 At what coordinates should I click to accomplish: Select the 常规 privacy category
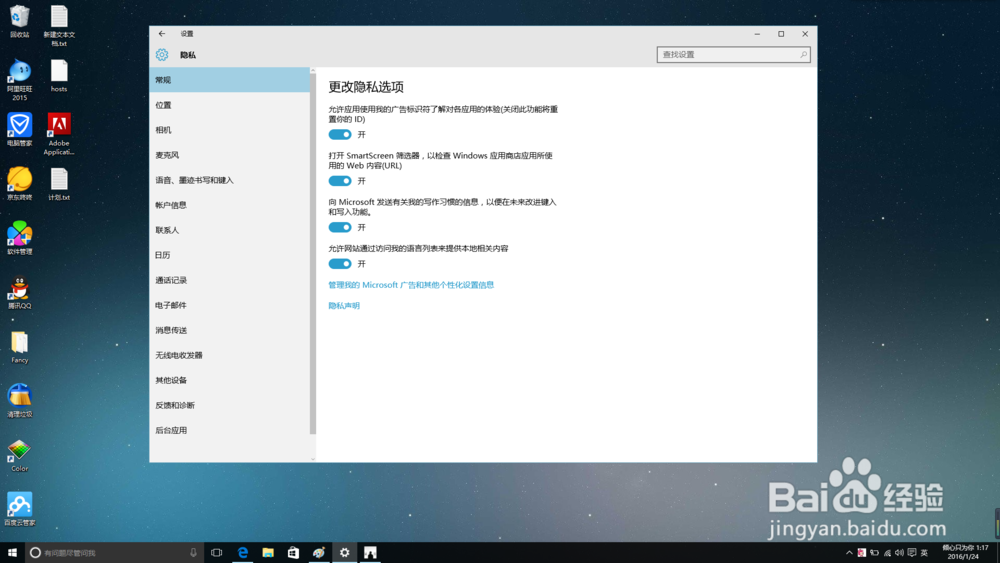click(230, 80)
